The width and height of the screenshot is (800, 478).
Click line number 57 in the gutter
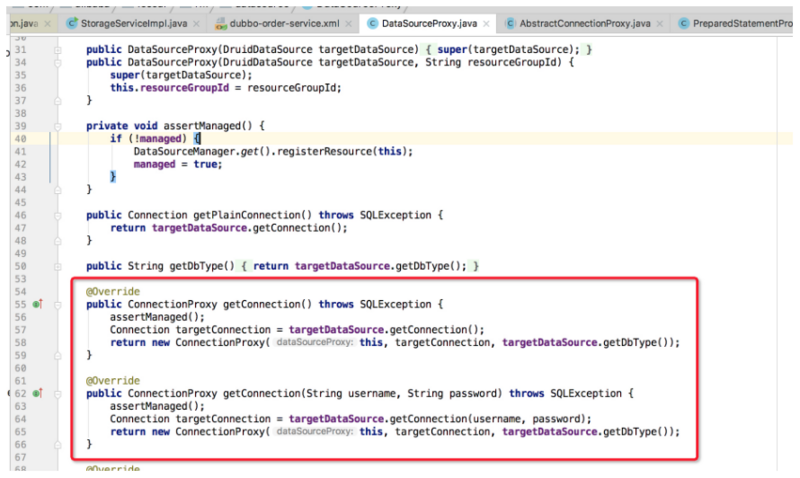tap(20, 330)
